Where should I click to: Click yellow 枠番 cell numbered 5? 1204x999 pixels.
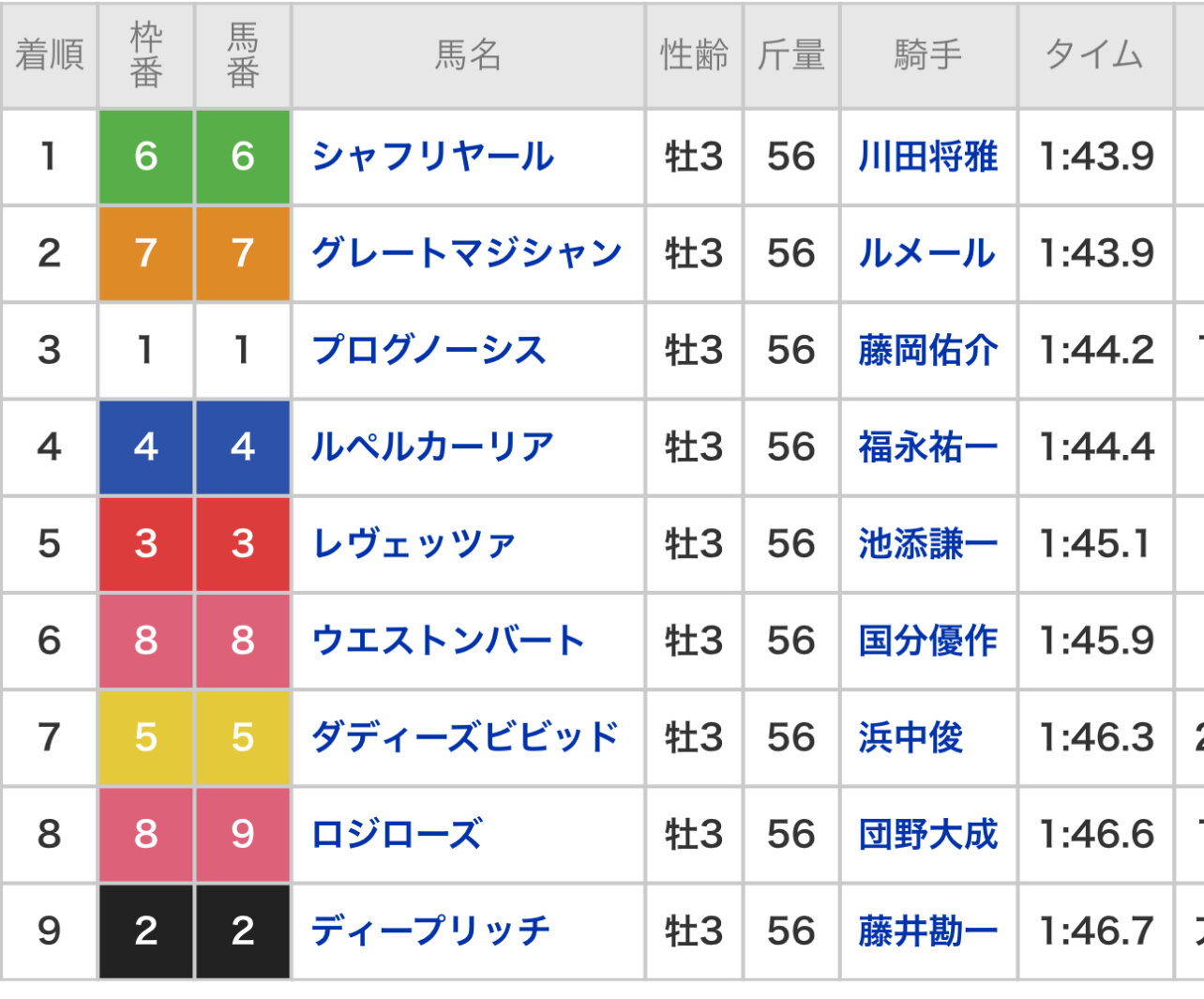pyautogui.click(x=145, y=737)
